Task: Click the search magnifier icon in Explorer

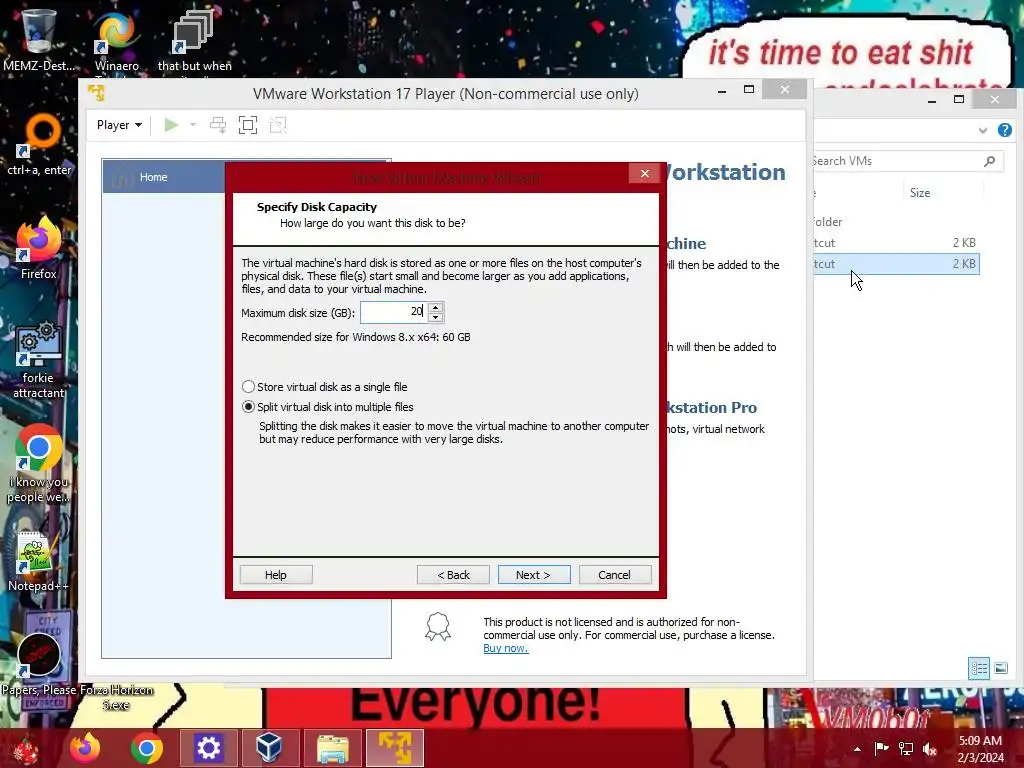Action: (x=990, y=161)
